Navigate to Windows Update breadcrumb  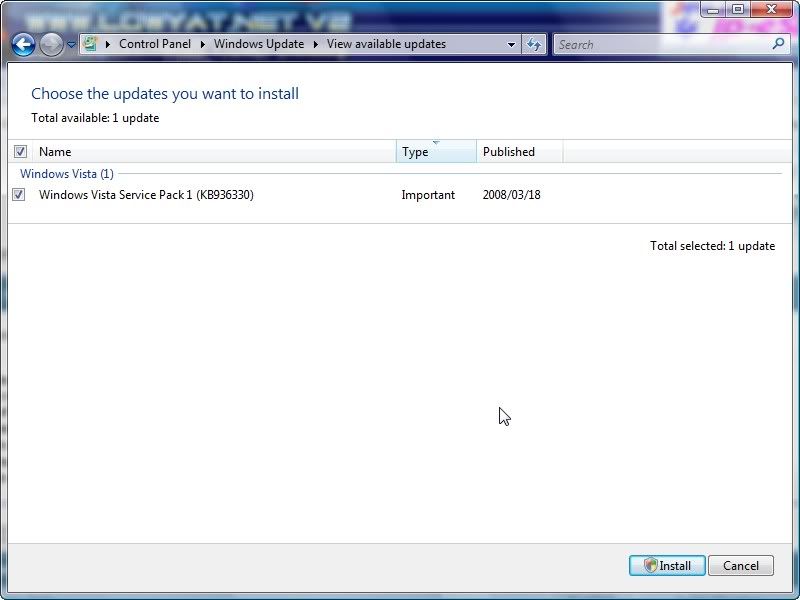(x=258, y=44)
